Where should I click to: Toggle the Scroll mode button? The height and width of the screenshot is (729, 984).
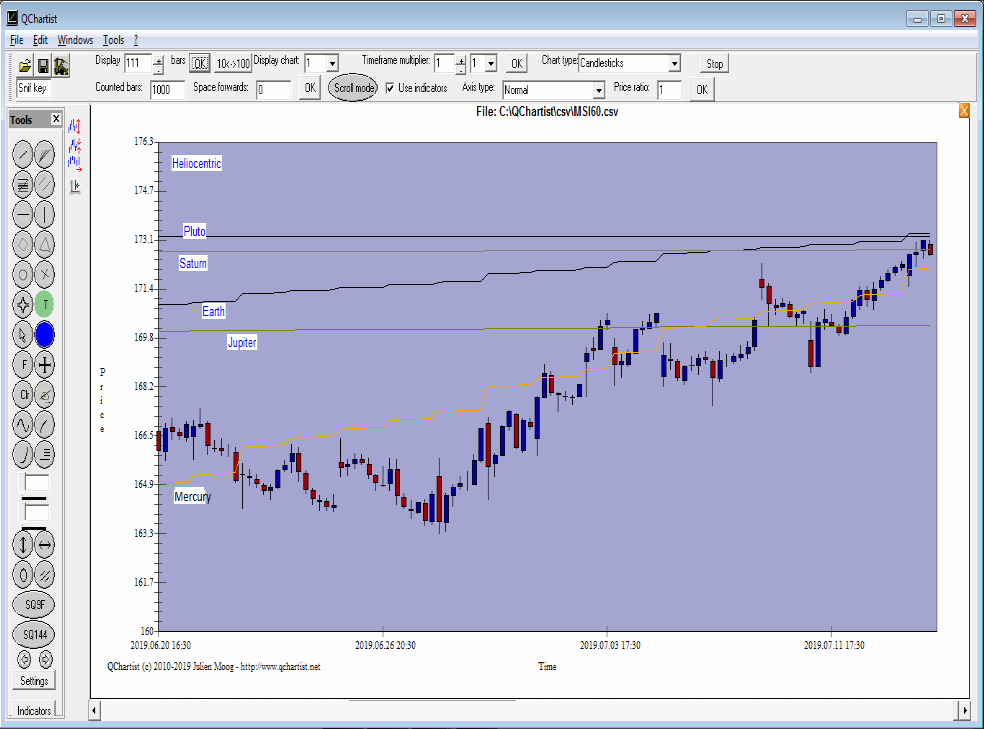click(353, 88)
